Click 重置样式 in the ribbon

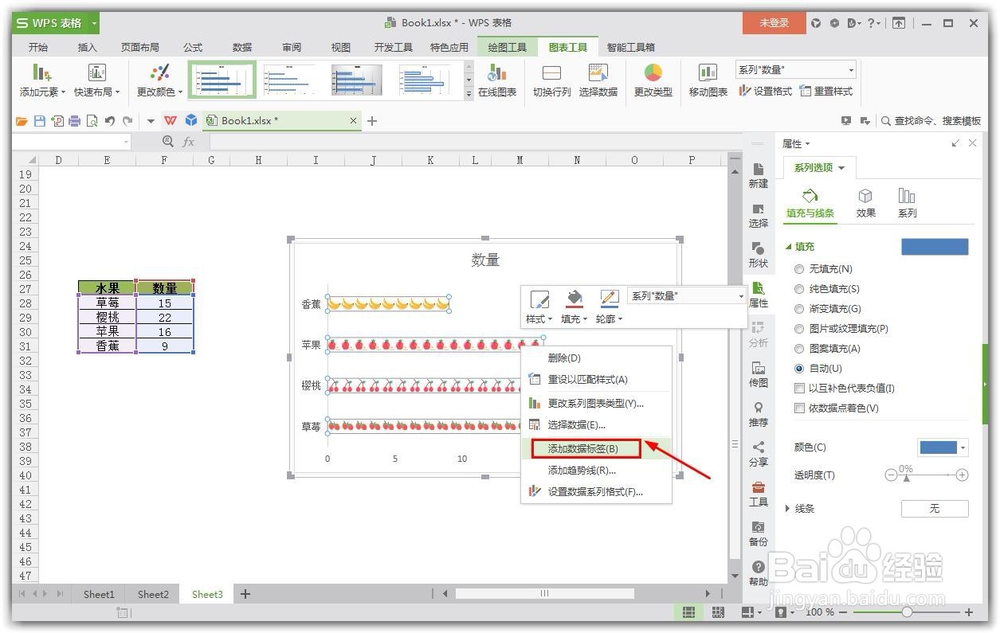click(826, 91)
